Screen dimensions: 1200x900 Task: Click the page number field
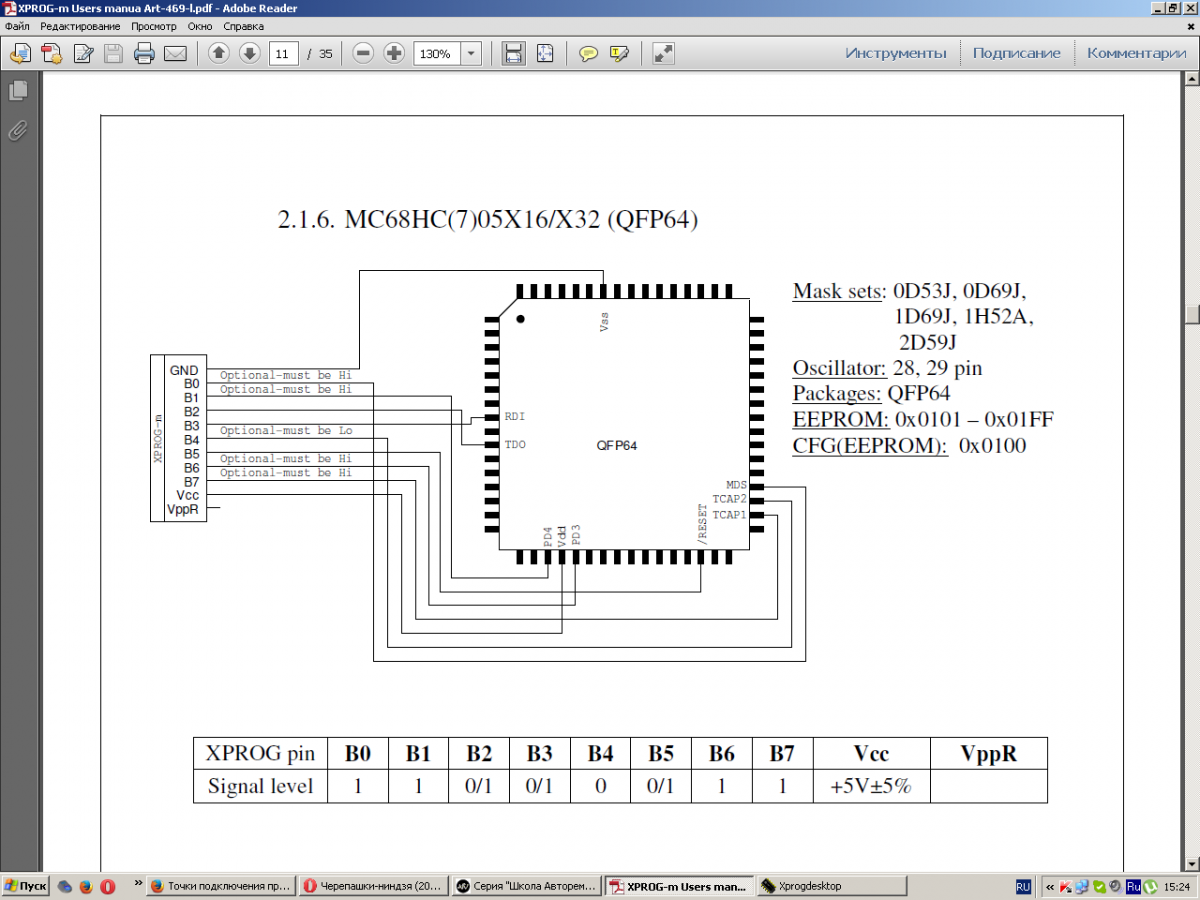(284, 53)
